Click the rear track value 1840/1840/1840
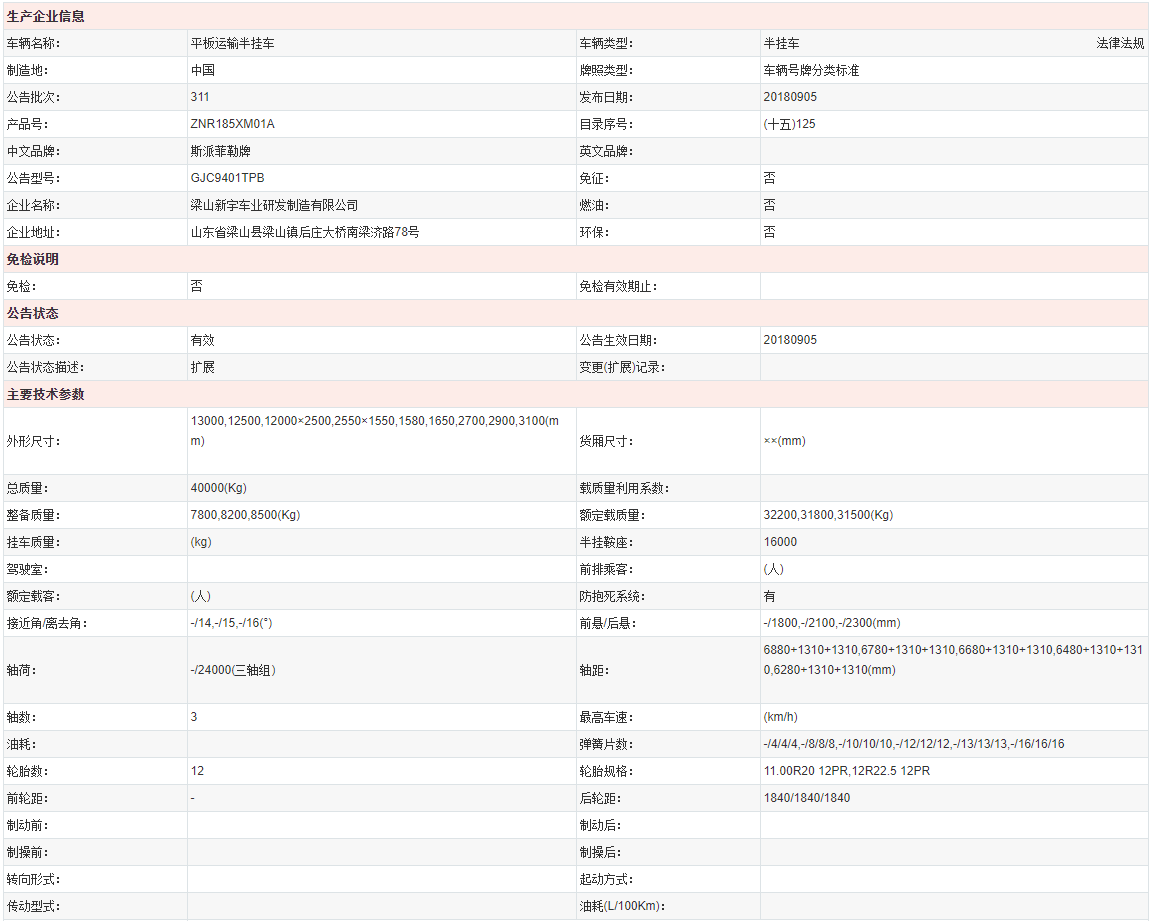Screen dimensions: 1151x921 (806, 798)
